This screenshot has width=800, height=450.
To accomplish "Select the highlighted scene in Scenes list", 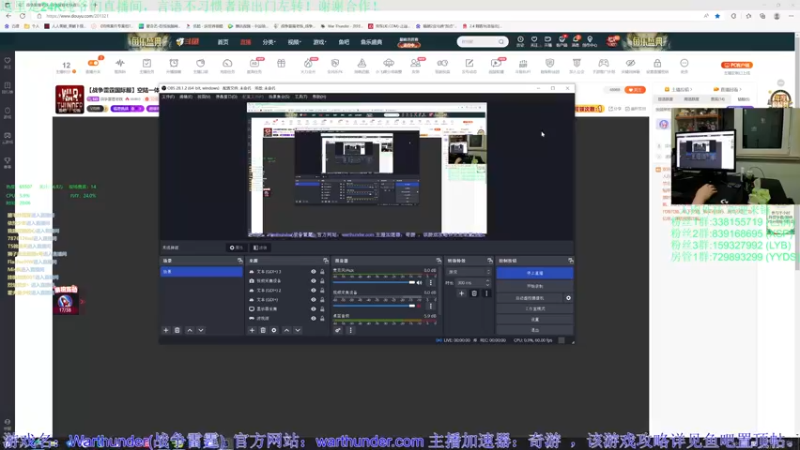I will (x=202, y=272).
